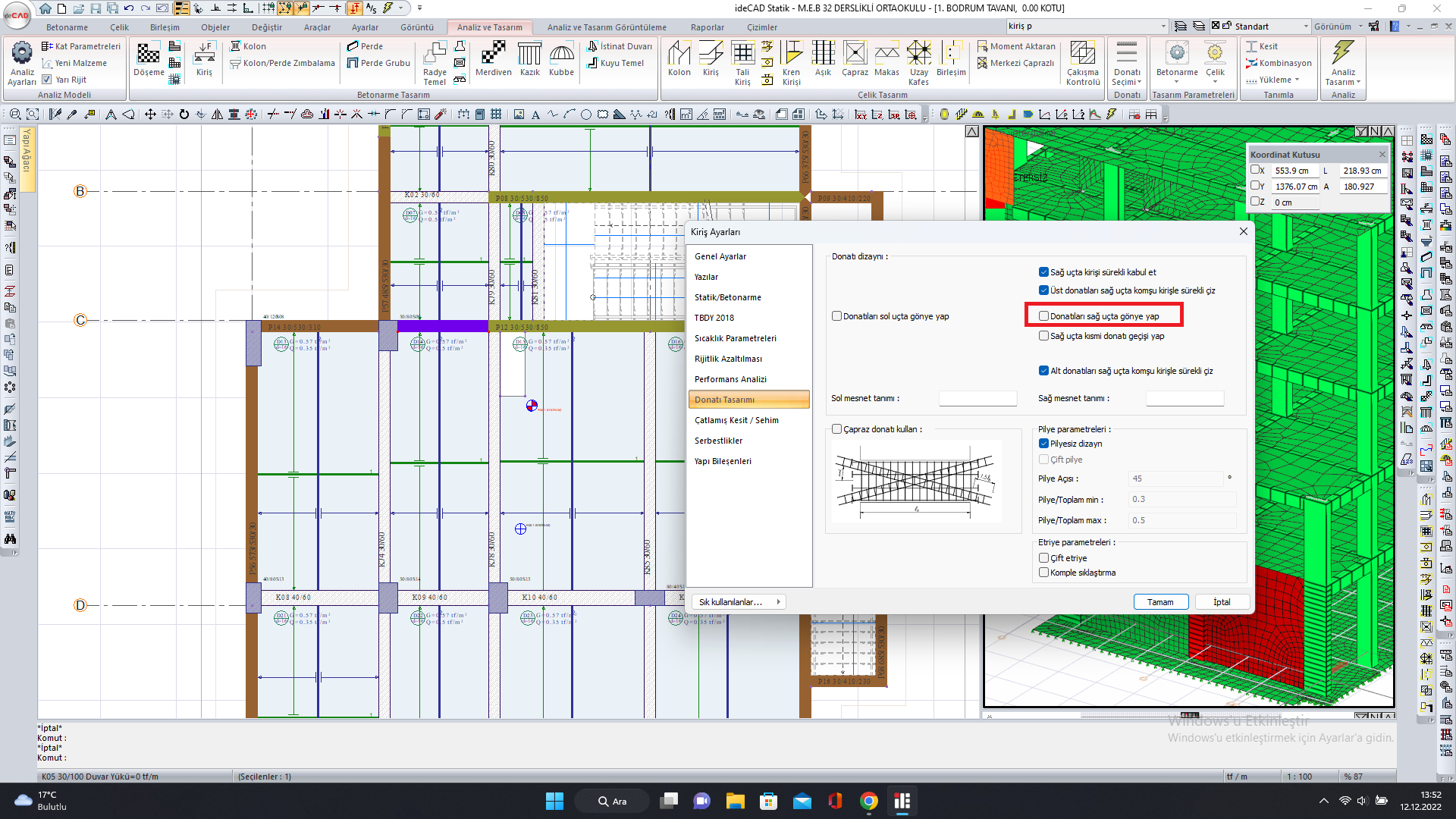The width and height of the screenshot is (1456, 819).
Task: Open the quick access toolbar customize arrow
Action: coord(420,8)
